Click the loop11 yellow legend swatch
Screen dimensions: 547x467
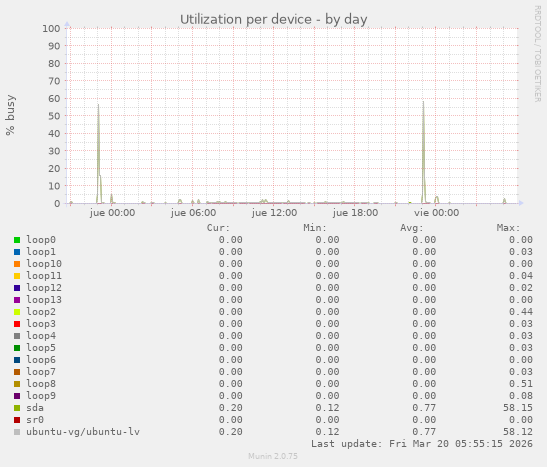click(17, 276)
